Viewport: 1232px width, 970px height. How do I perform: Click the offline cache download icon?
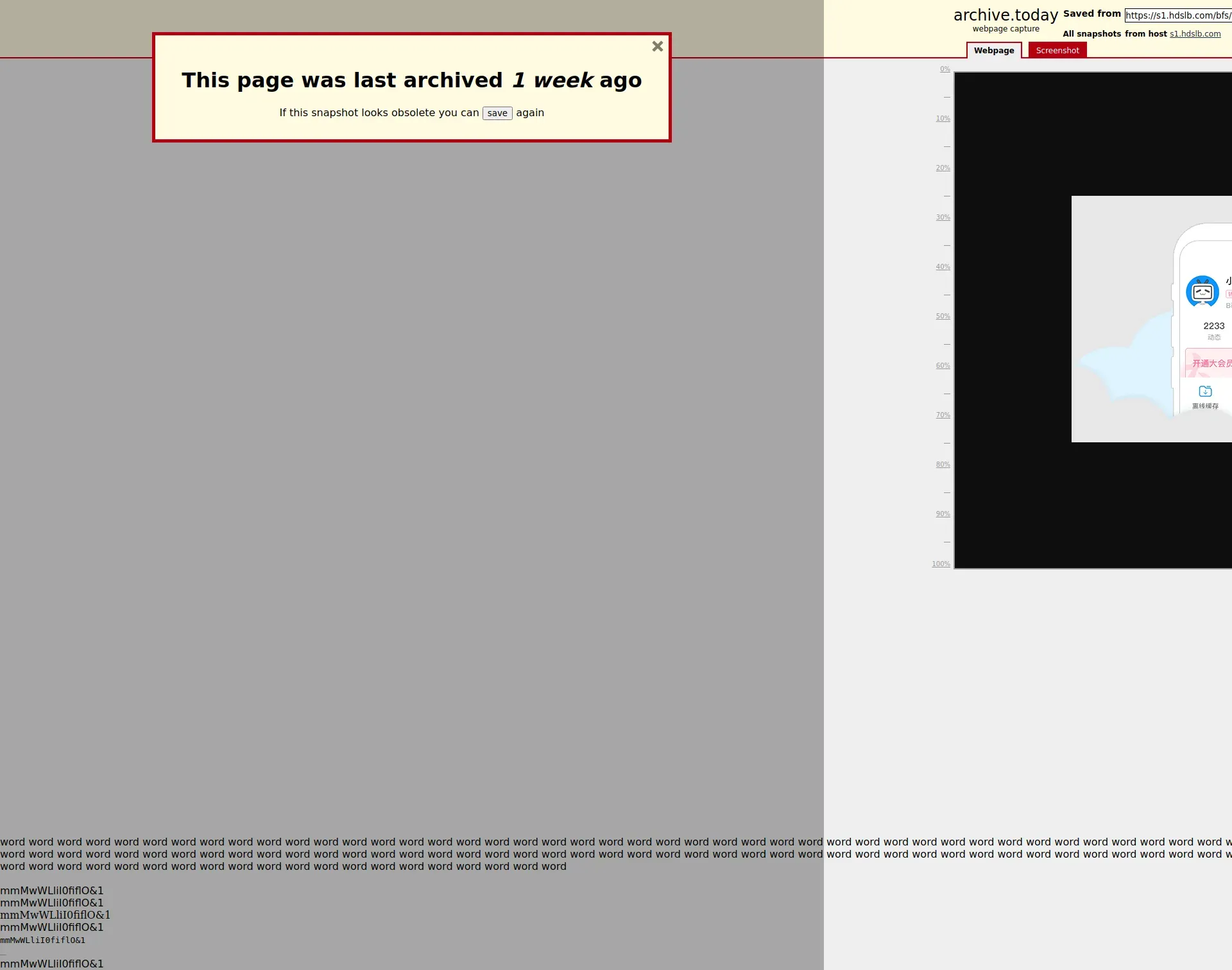click(1205, 391)
